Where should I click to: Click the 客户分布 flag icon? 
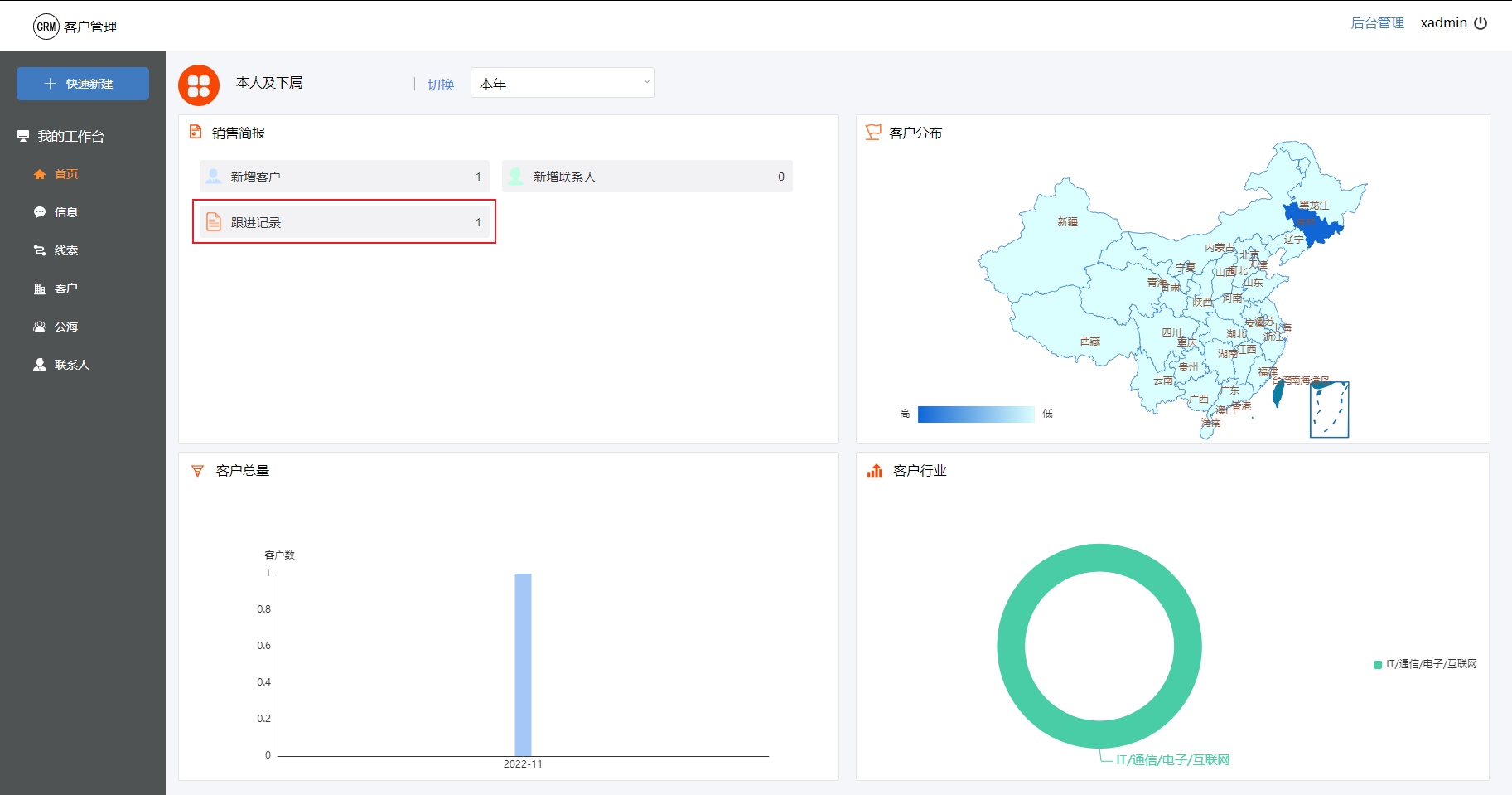873,133
